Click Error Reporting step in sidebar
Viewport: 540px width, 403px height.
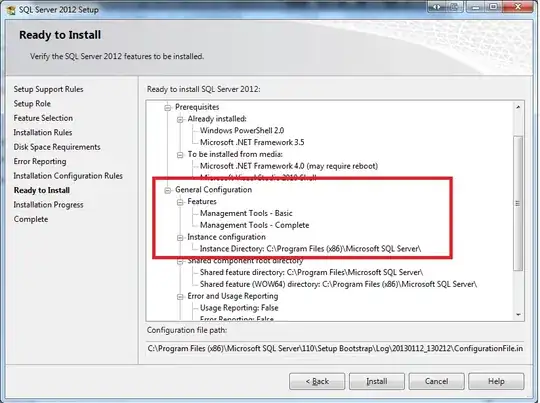[40, 162]
